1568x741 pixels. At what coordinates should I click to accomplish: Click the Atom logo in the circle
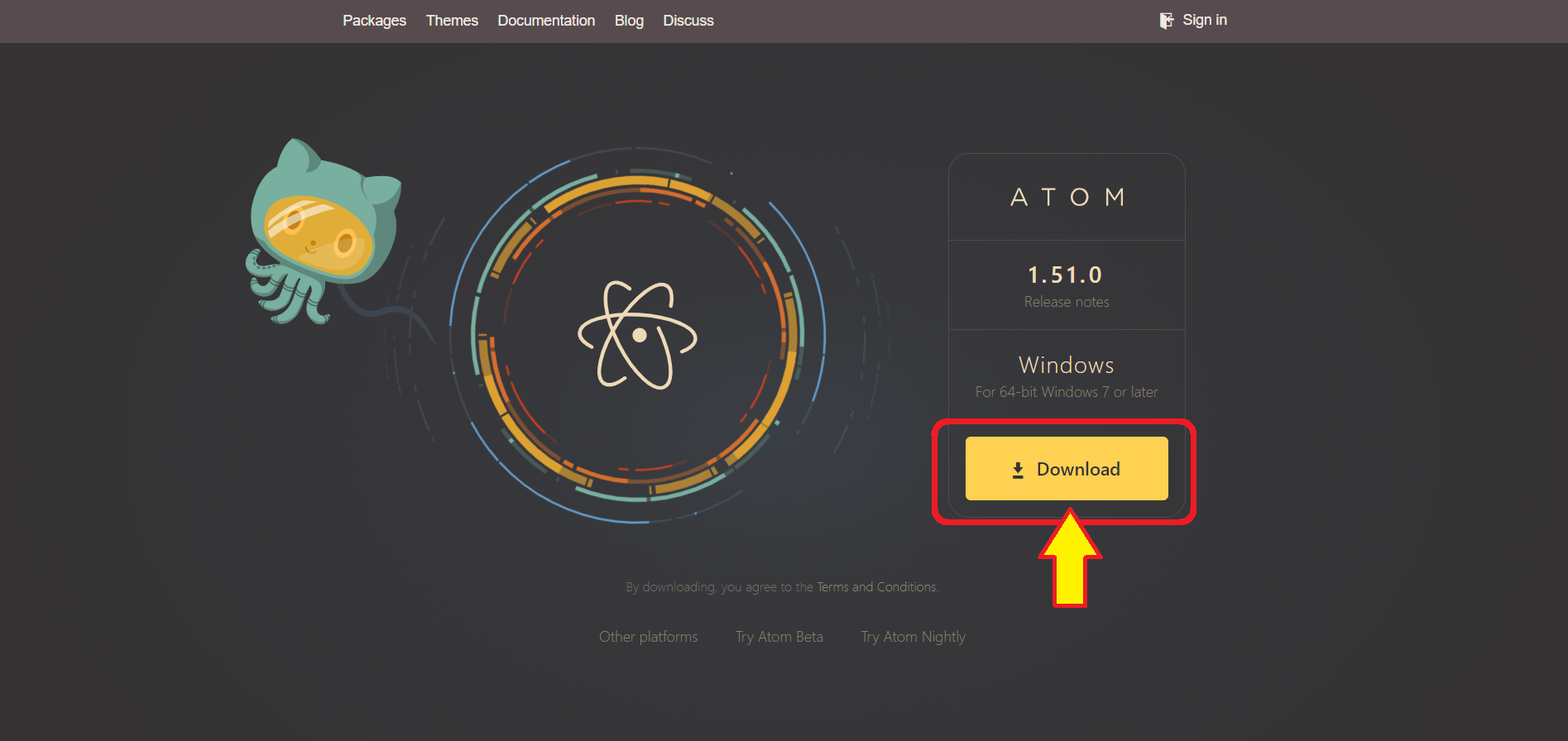(637, 335)
